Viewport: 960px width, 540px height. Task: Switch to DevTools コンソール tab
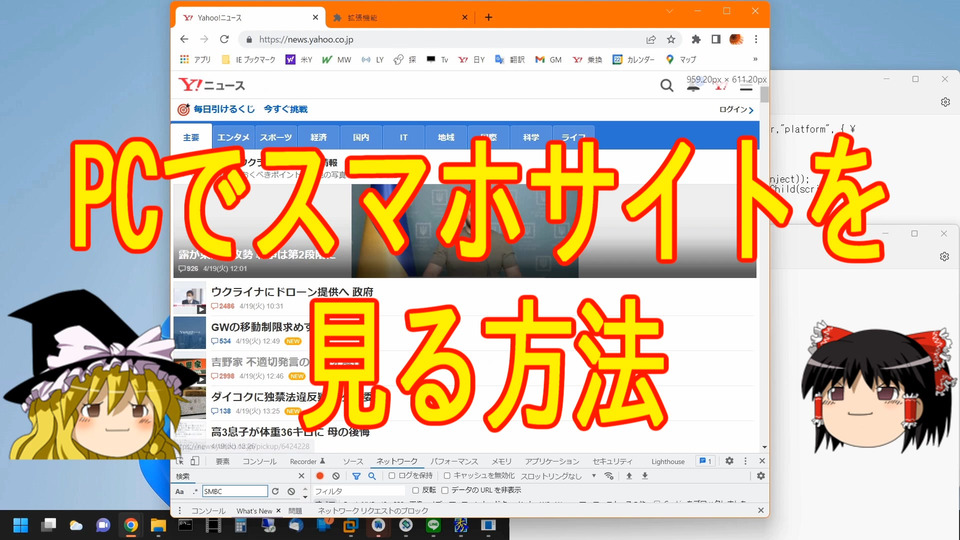pyautogui.click(x=259, y=462)
